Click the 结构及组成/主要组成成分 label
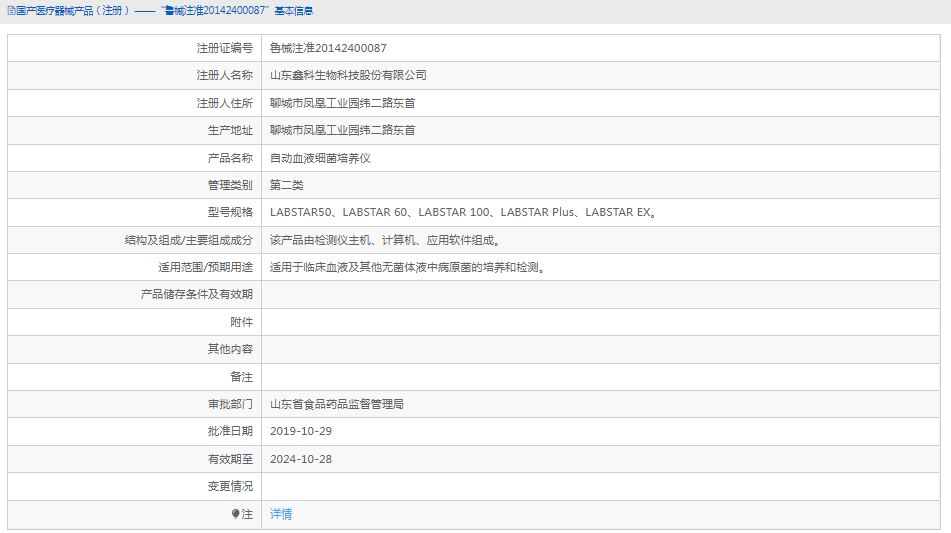 click(x=189, y=240)
